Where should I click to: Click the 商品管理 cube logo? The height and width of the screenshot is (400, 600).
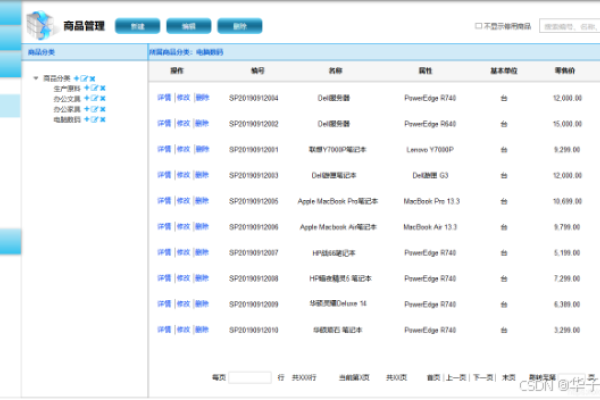coord(39,24)
